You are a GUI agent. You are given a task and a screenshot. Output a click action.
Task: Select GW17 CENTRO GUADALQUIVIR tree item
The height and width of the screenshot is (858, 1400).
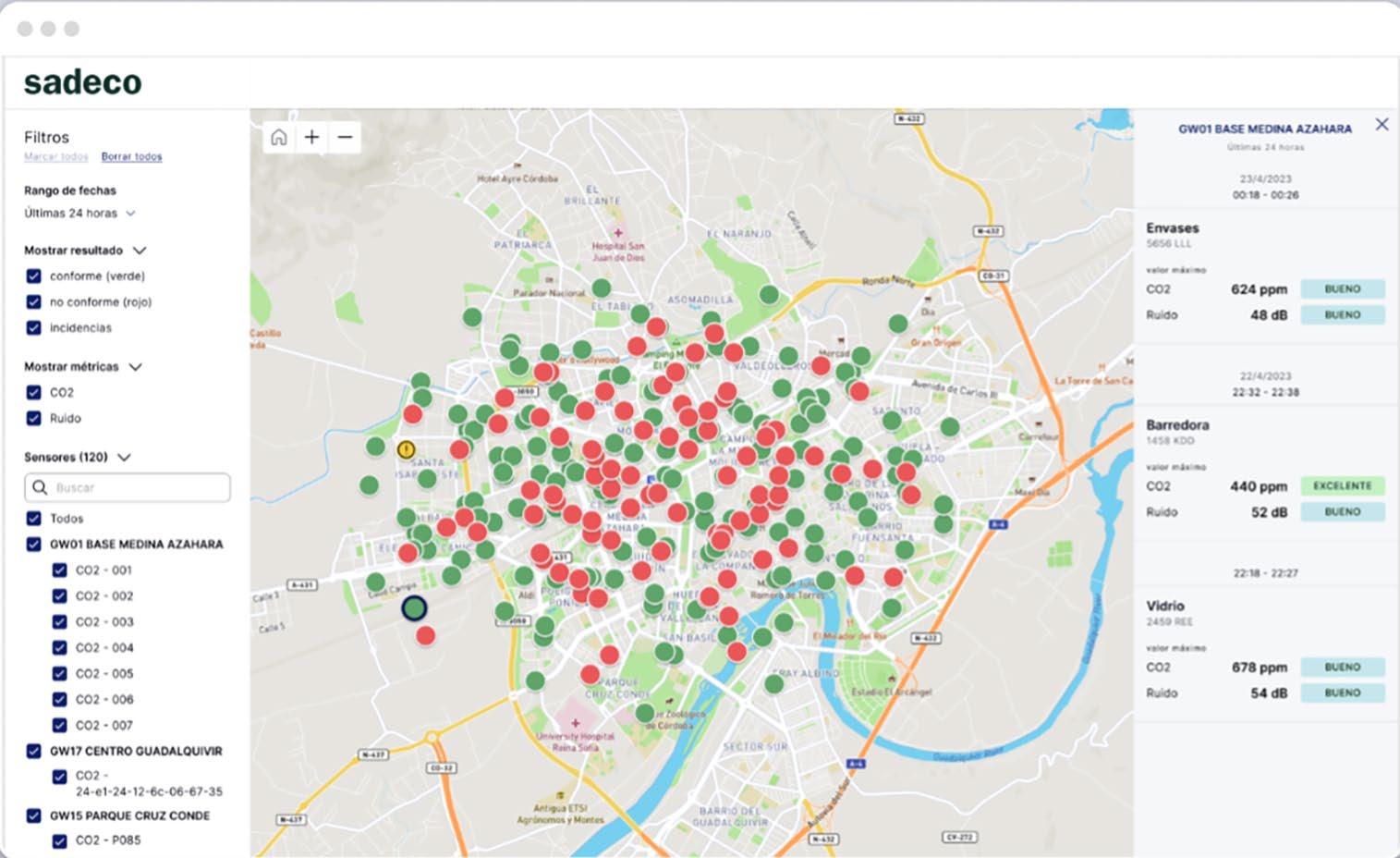[136, 751]
